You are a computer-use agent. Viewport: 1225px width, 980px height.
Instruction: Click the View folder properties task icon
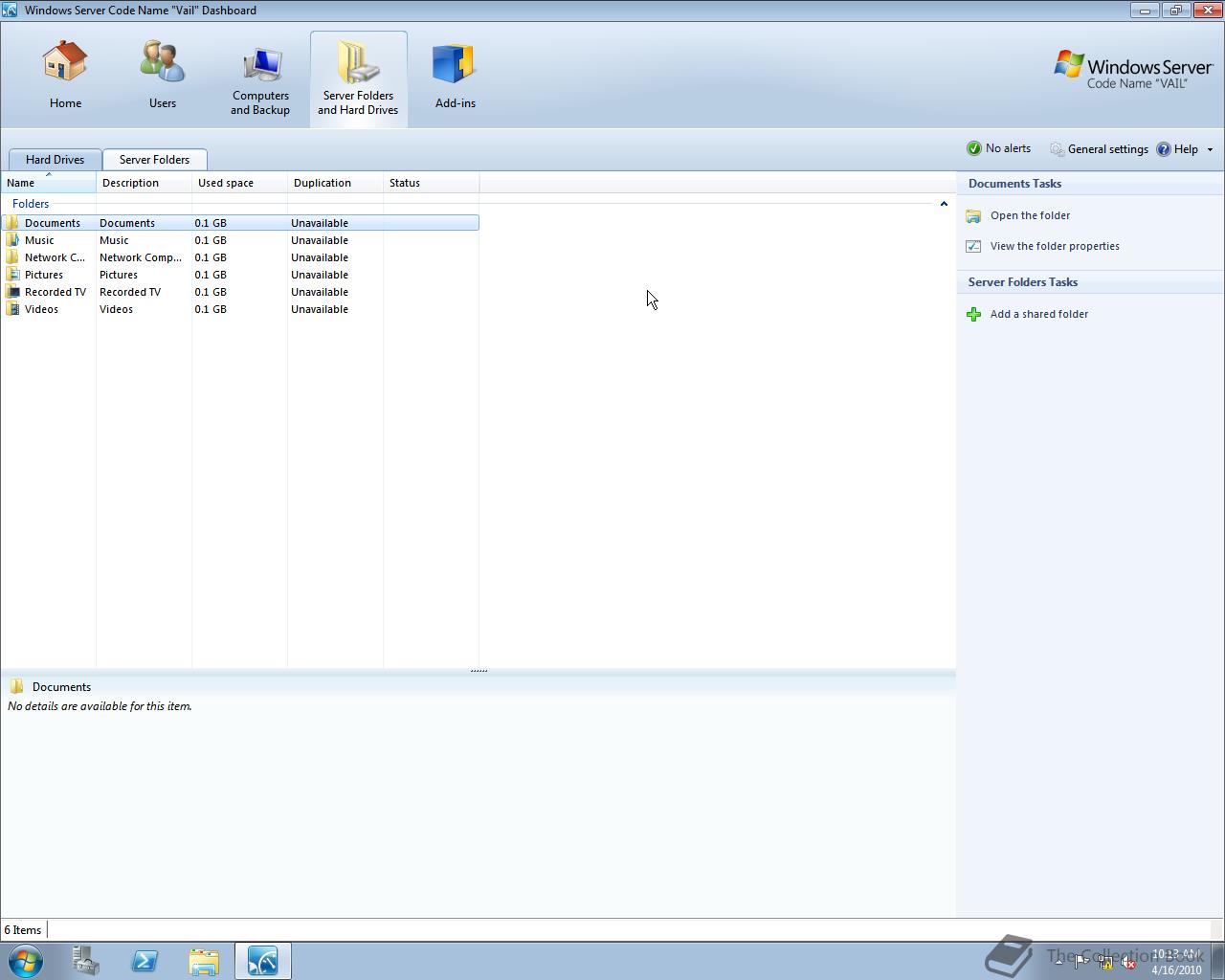pos(973,246)
